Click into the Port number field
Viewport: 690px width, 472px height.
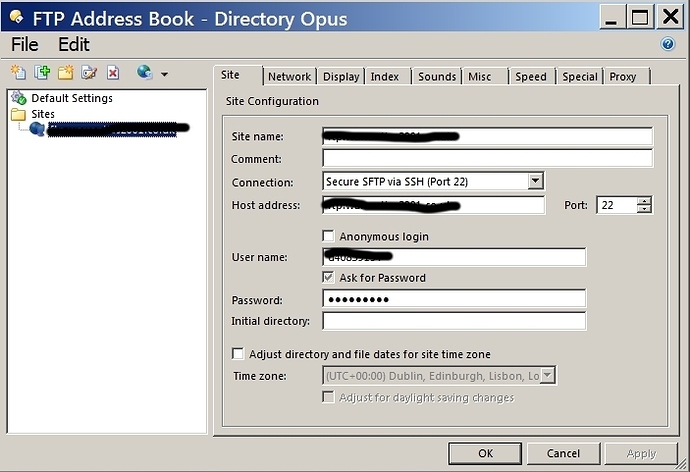coord(617,205)
